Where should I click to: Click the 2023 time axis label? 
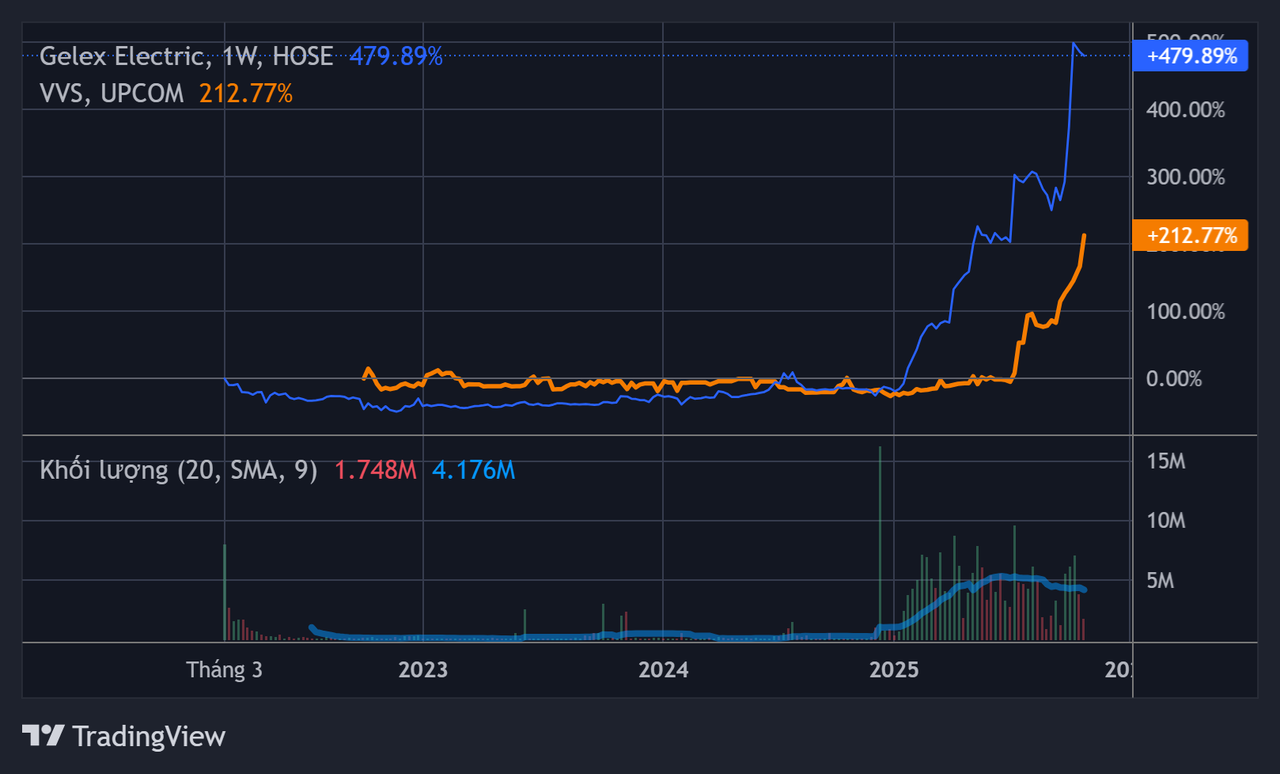(x=423, y=669)
